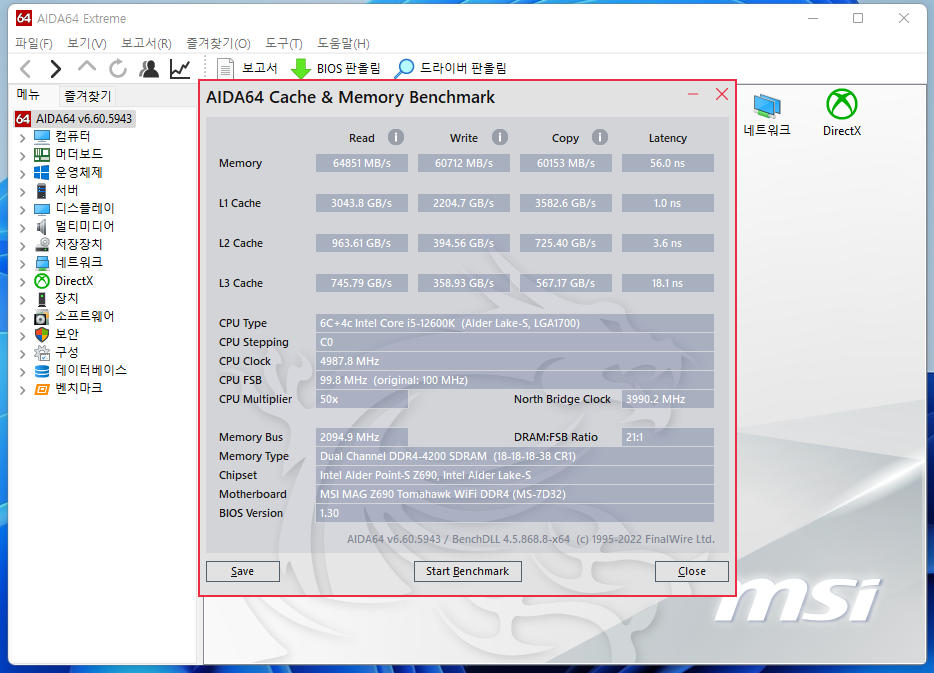
Task: Click the Memory Read value 64851 MB/s
Action: tap(362, 163)
